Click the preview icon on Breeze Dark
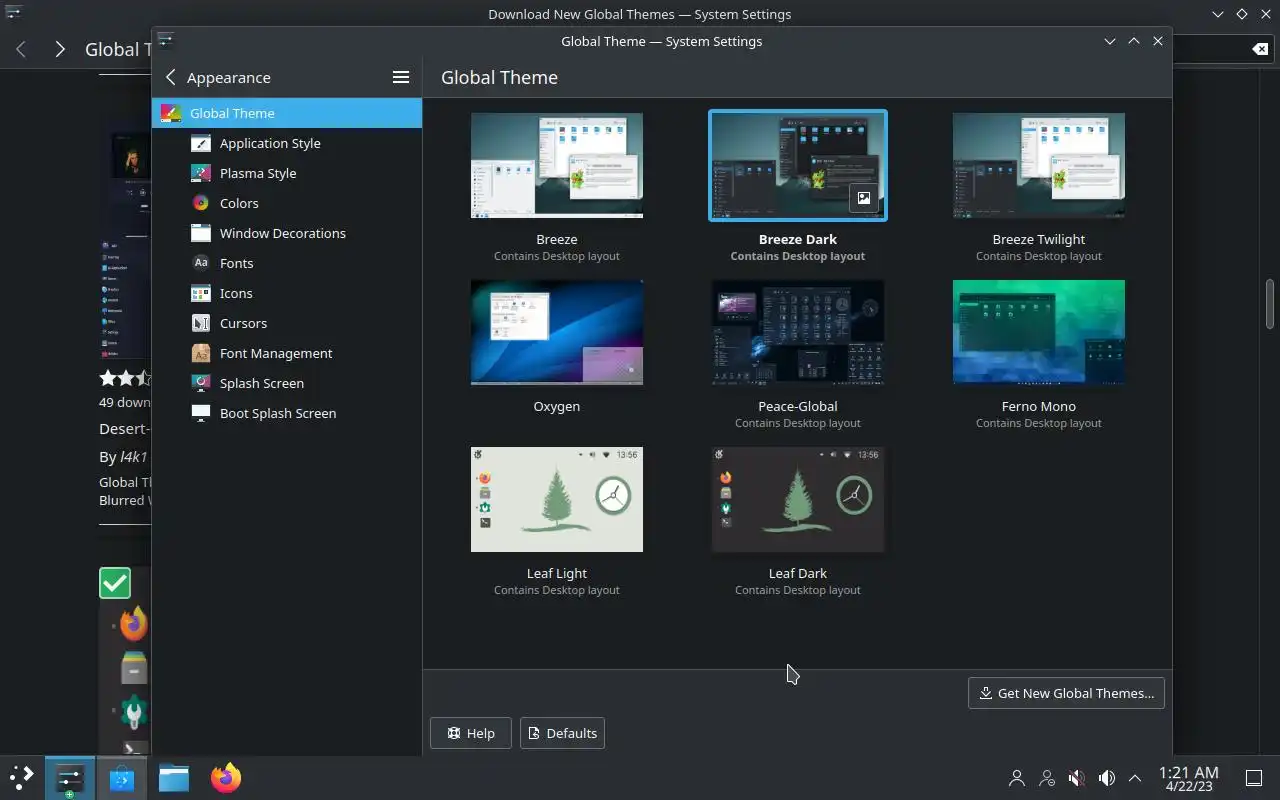The width and height of the screenshot is (1280, 800). (864, 198)
